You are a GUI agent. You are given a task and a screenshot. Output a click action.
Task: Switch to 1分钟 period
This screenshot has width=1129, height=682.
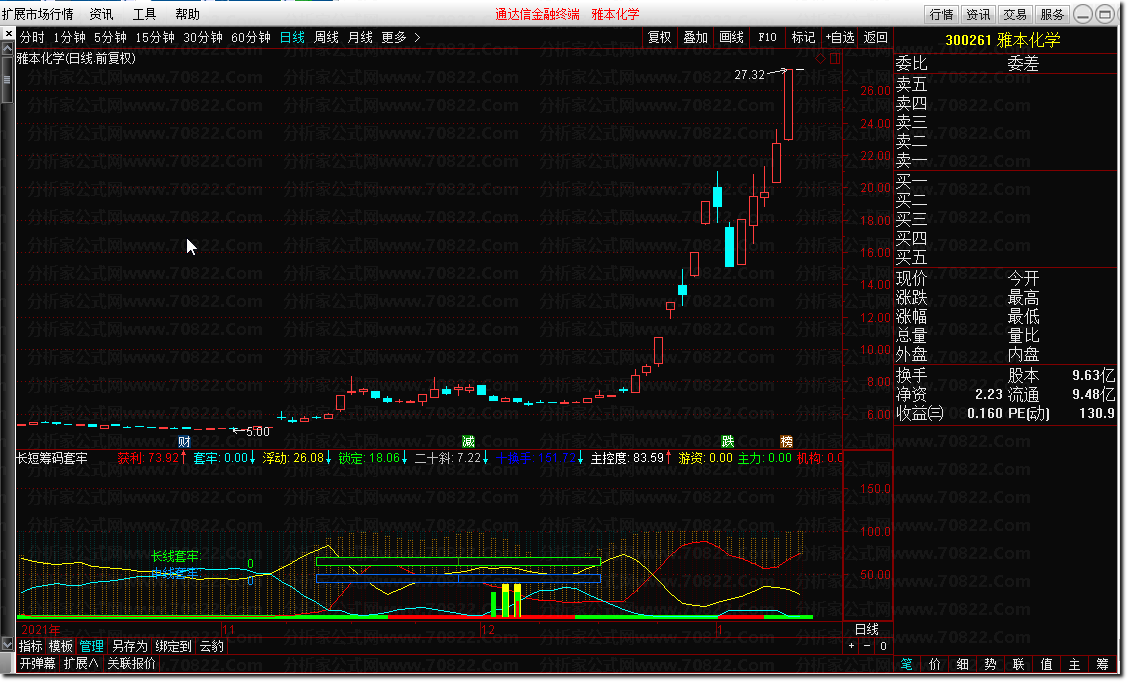click(x=69, y=37)
